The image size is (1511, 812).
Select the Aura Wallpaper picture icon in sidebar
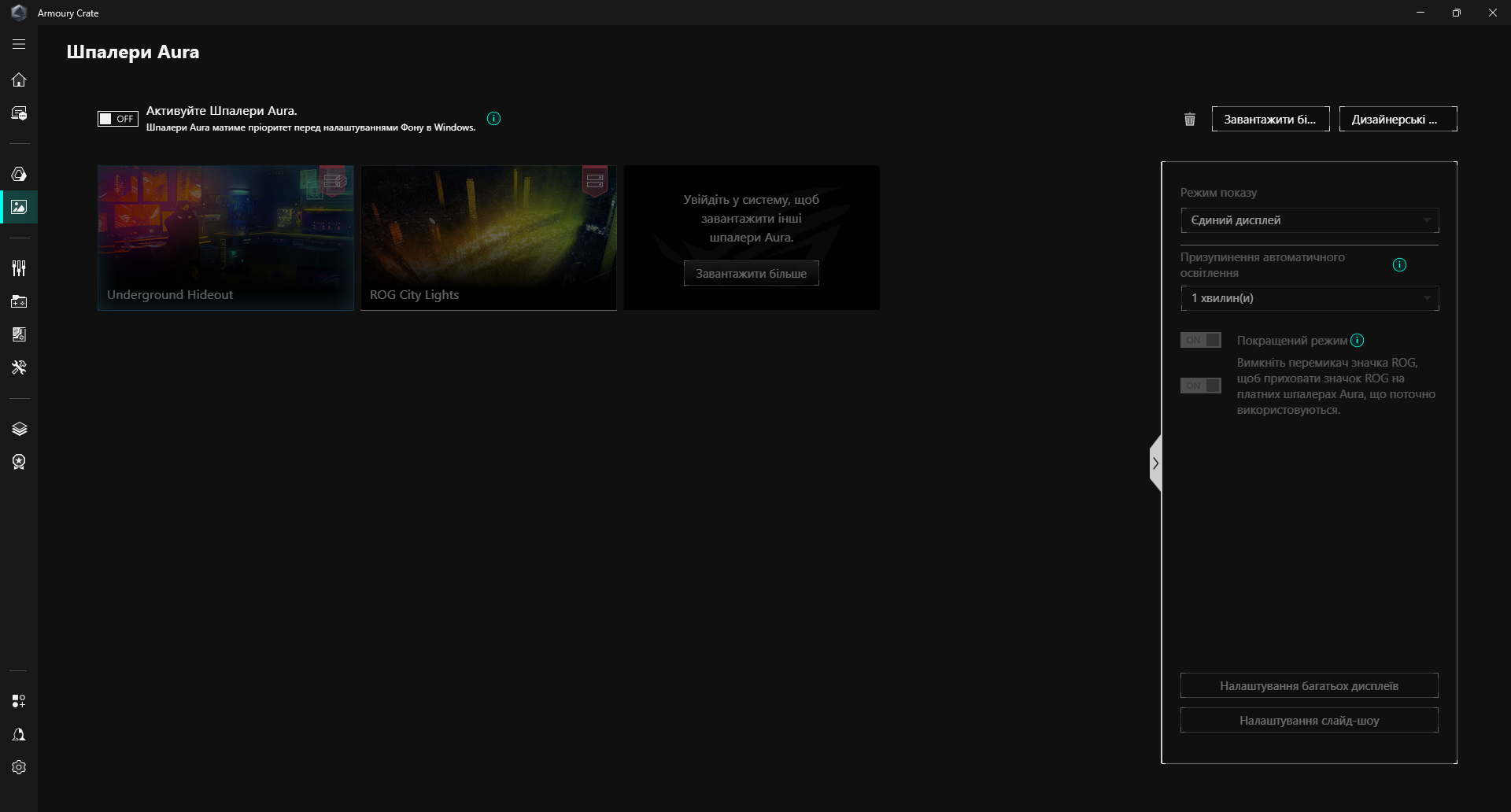19,207
